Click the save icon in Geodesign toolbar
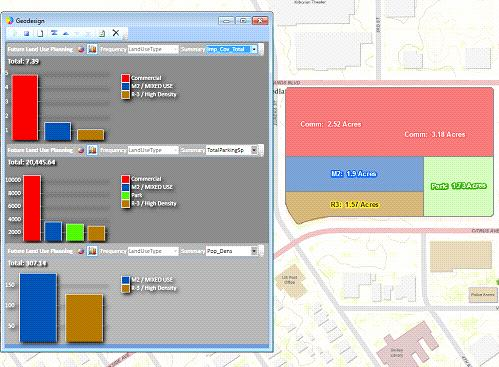Viewport: 499px width, 367px height. click(x=27, y=33)
